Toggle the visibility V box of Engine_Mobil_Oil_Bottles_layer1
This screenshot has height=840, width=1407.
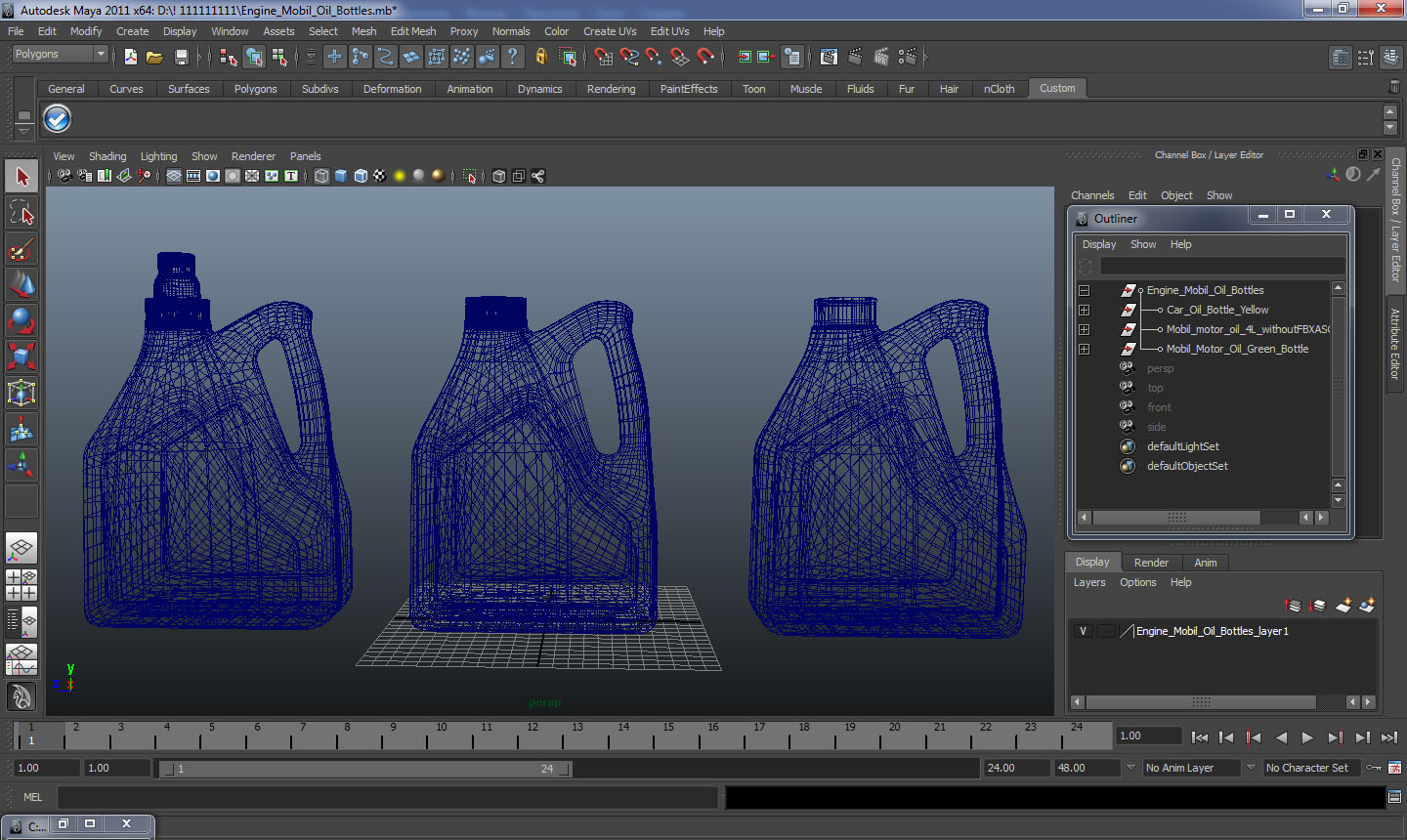(1083, 631)
